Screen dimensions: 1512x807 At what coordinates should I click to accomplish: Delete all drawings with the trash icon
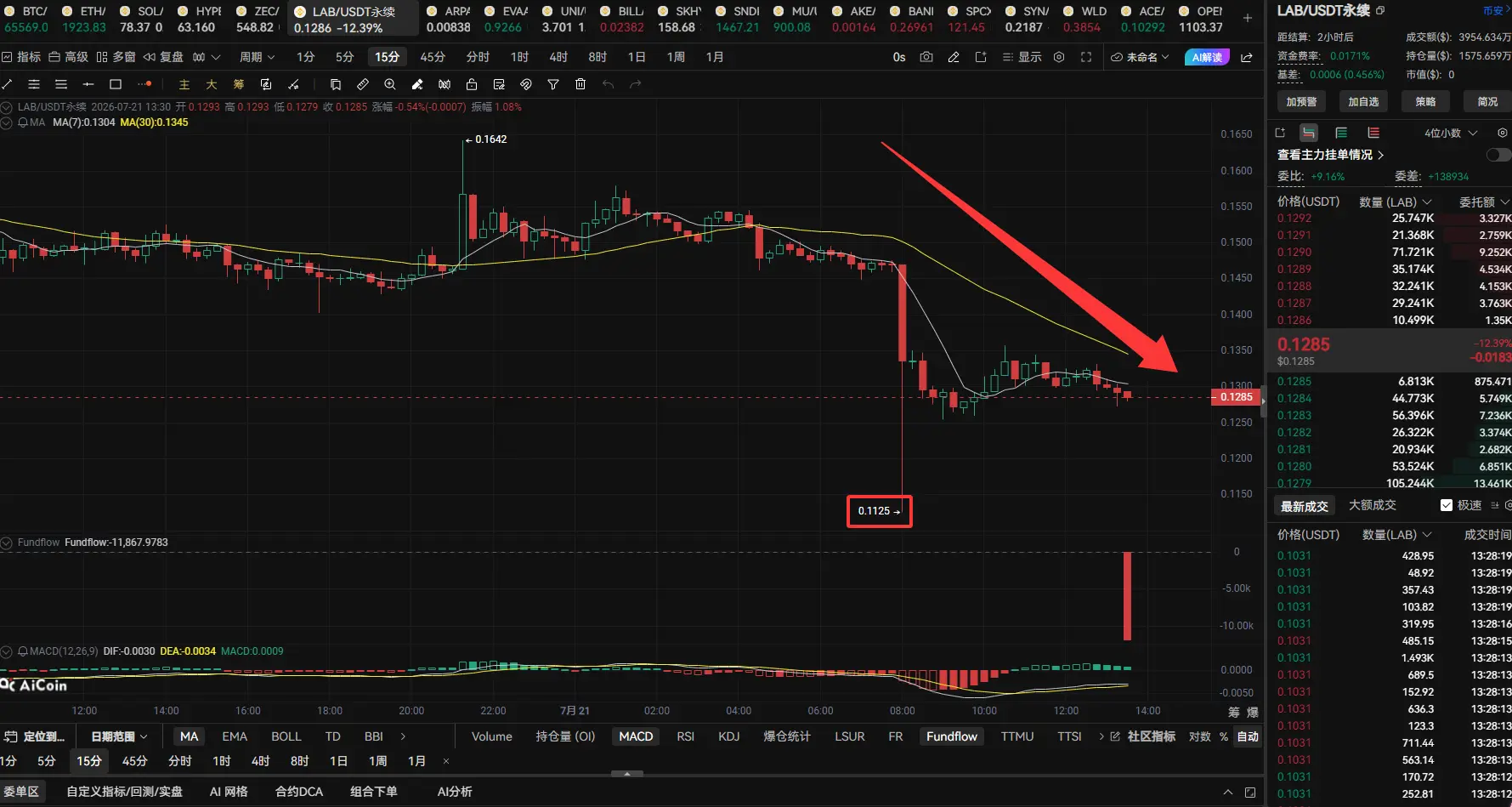pyautogui.click(x=580, y=84)
